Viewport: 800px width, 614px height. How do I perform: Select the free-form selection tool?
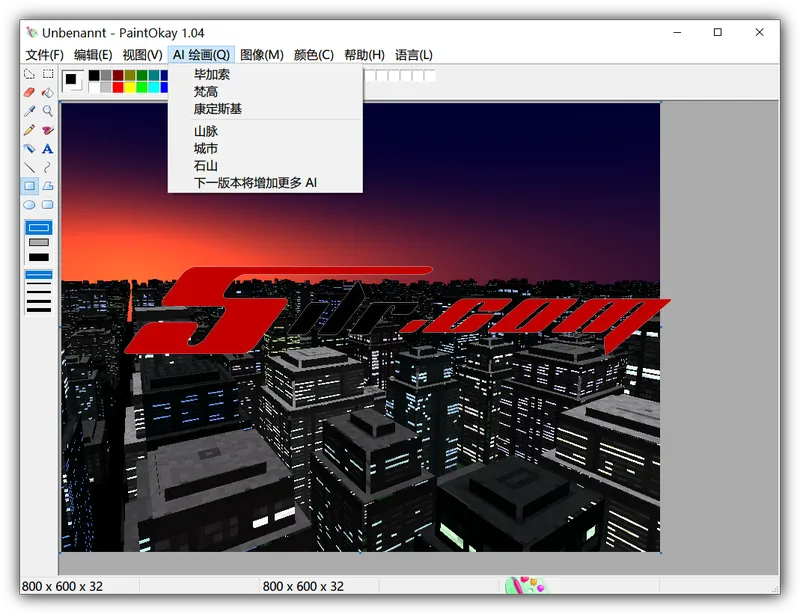[x=29, y=74]
